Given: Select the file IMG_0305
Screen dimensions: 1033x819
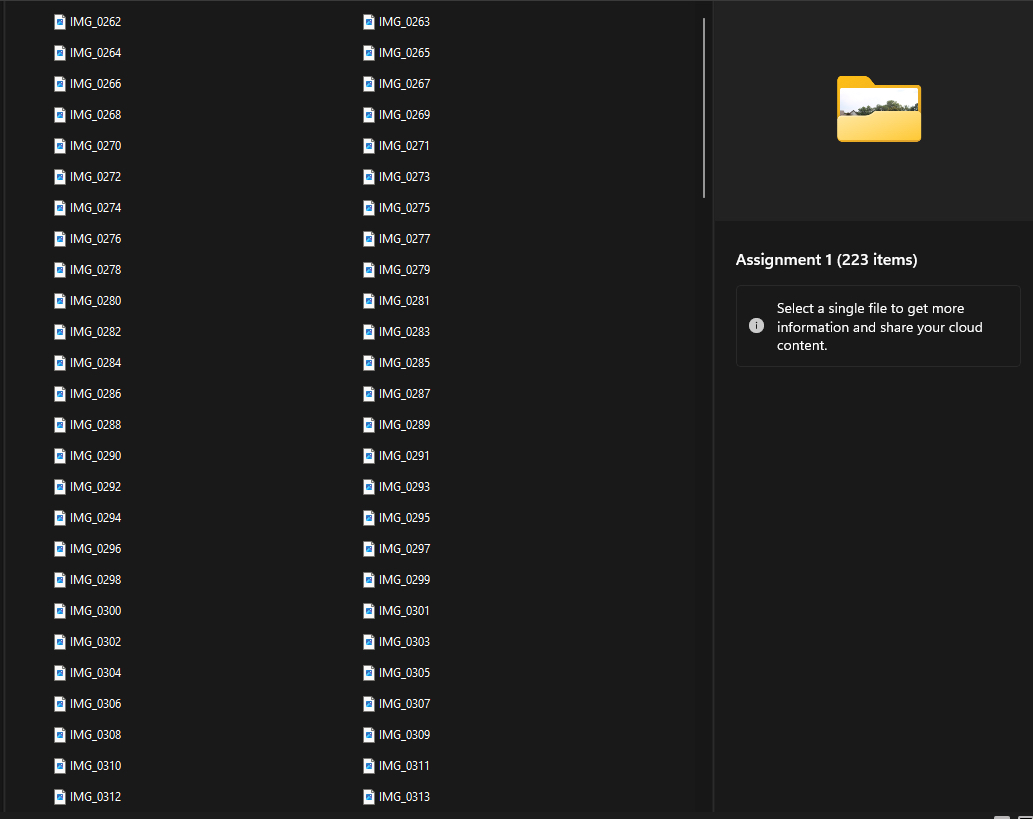Looking at the screenshot, I should click(x=404, y=673).
